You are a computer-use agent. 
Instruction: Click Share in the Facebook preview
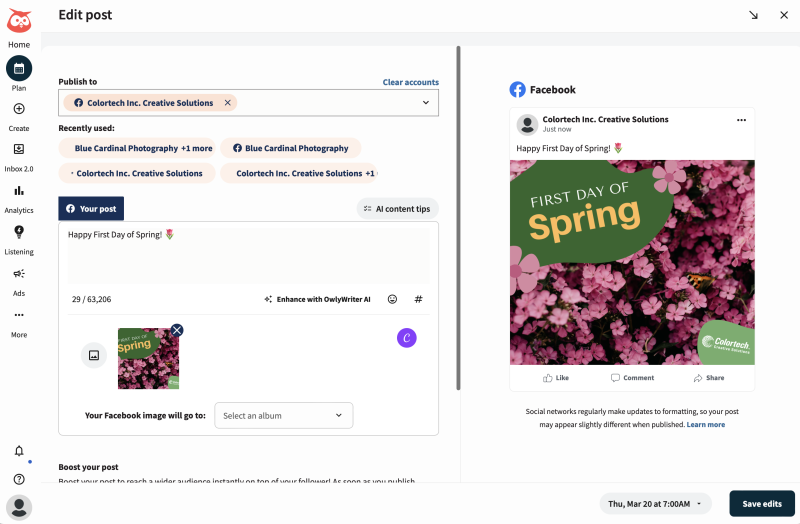point(709,378)
